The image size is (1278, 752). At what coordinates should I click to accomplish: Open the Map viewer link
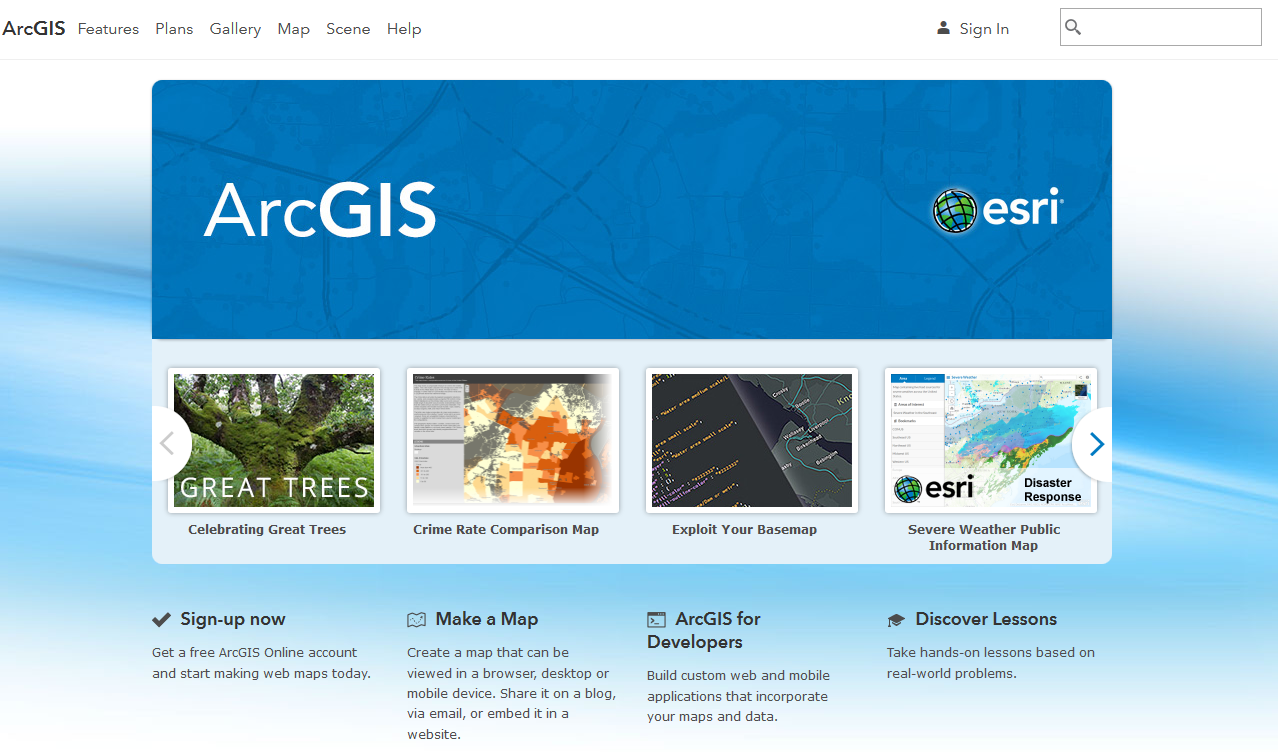pyautogui.click(x=294, y=29)
